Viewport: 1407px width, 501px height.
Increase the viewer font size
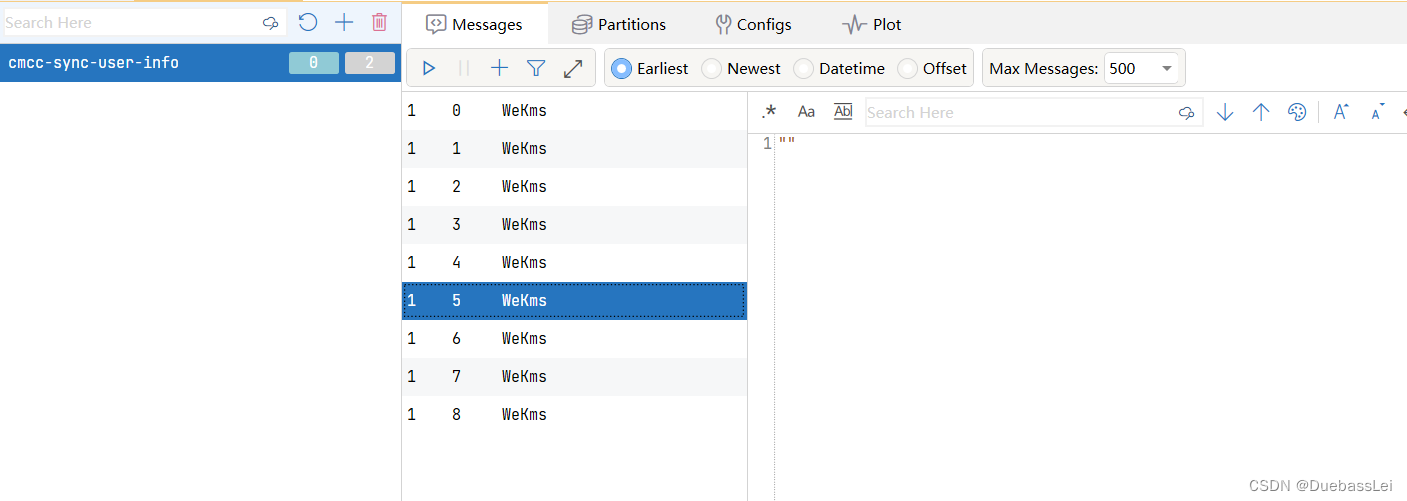1342,112
